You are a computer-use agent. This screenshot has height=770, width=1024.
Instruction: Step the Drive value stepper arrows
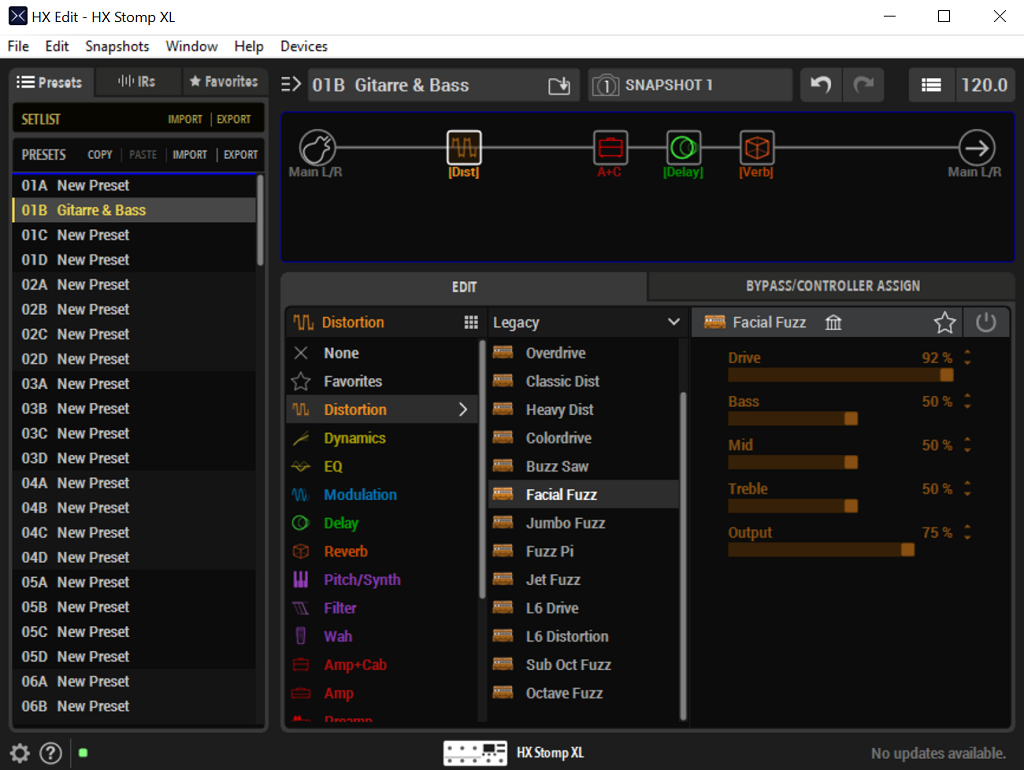967,357
